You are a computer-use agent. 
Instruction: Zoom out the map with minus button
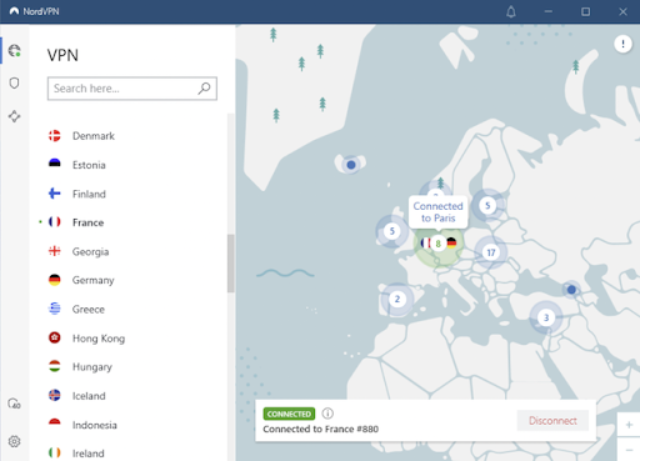coord(629,450)
